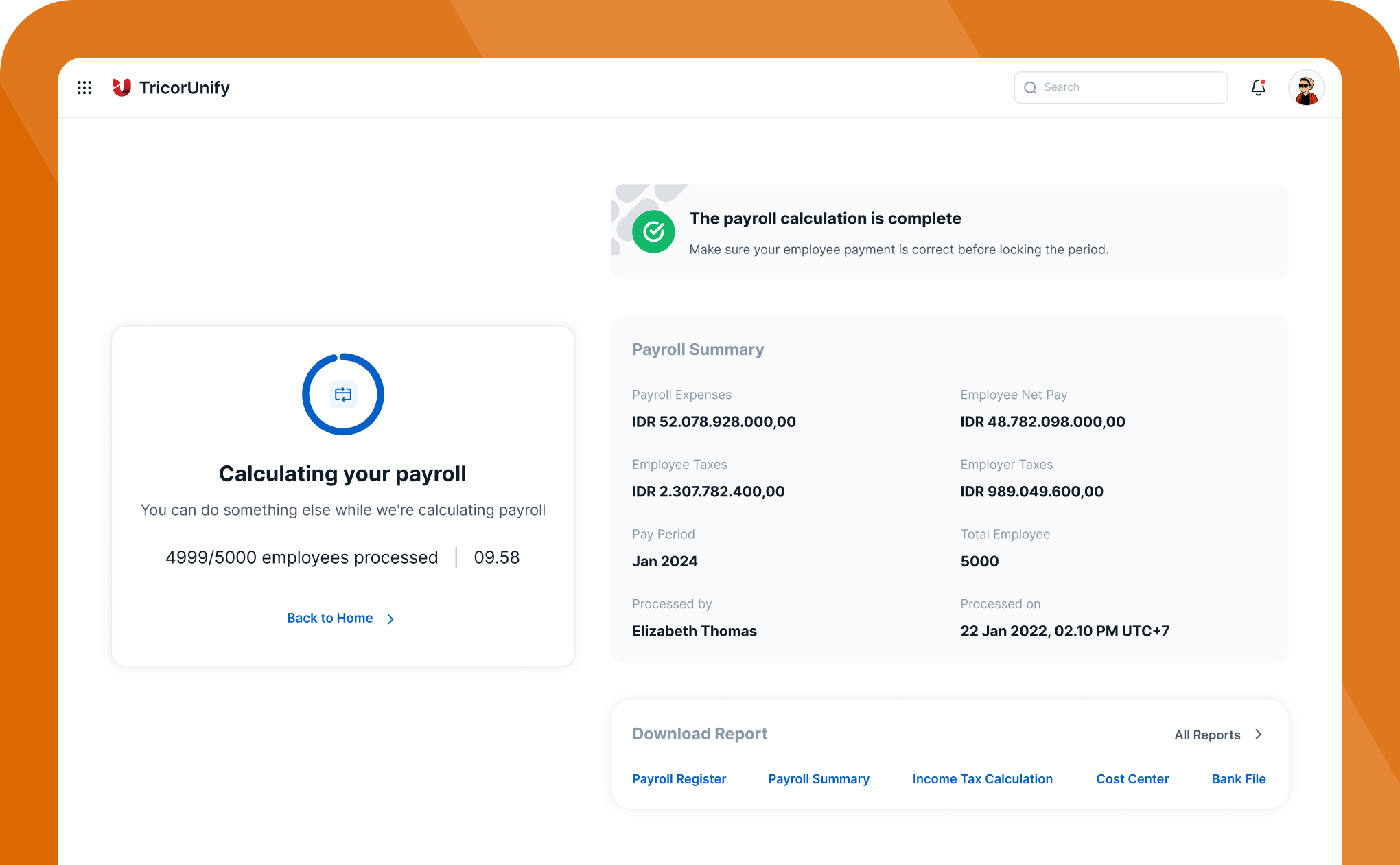Click the payroll calendar icon in progress card
Viewport: 1400px width, 865px height.
[343, 394]
